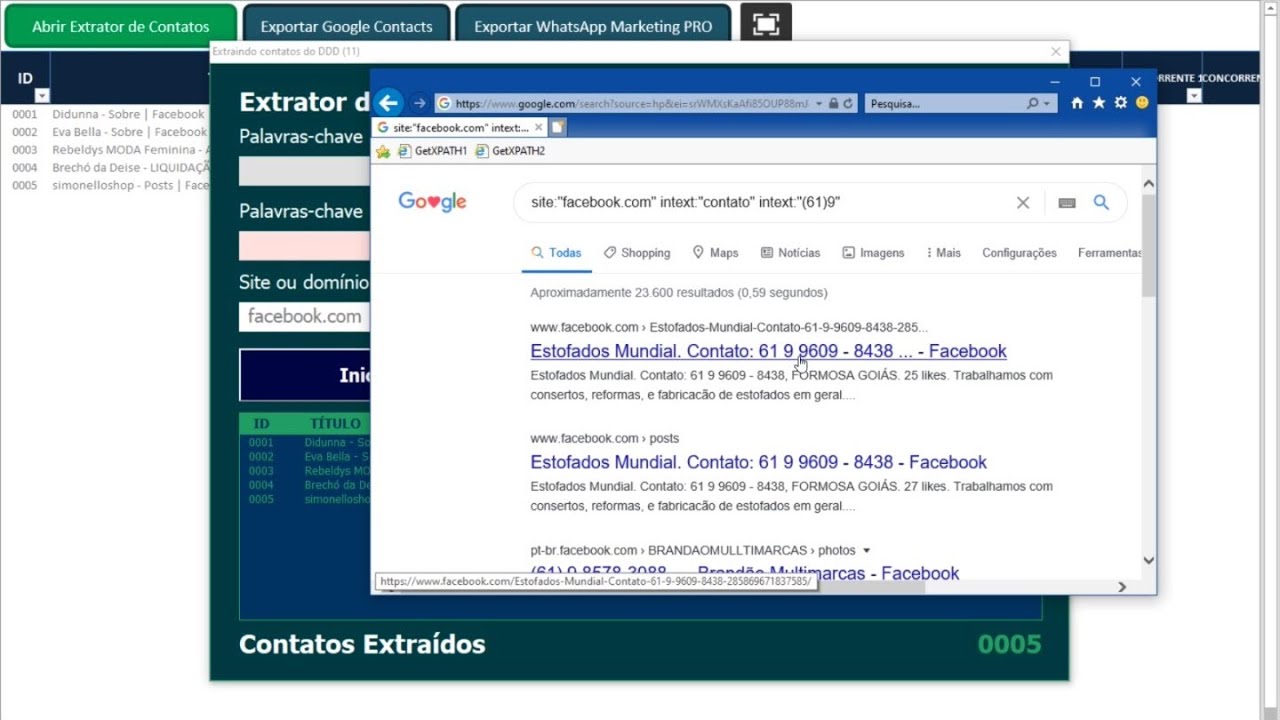Select spreadsheet row 0005 simonelloshop - Posts
Viewport: 1280px width, 720px height.
pyautogui.click(x=108, y=185)
